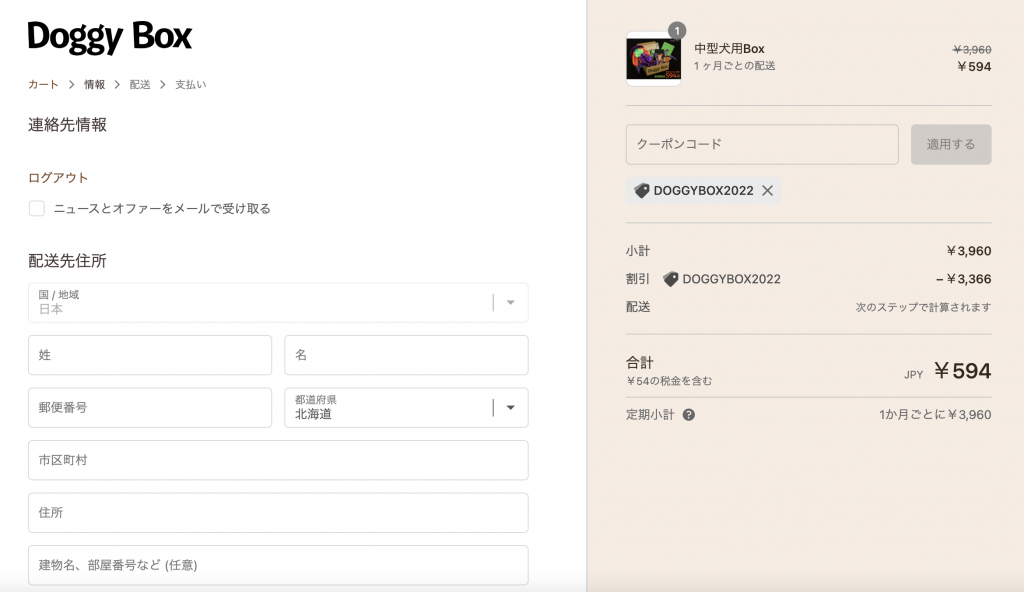This screenshot has width=1024, height=592.
Task: Click the help icon beside 定期小計
Action: coord(689,415)
